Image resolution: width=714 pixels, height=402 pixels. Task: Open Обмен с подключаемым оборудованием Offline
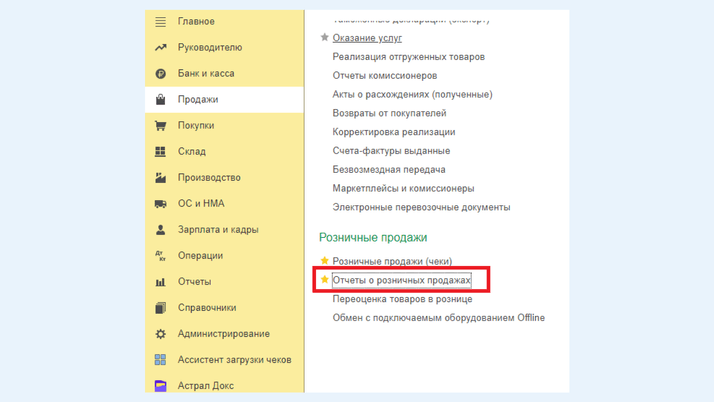[x=439, y=318]
